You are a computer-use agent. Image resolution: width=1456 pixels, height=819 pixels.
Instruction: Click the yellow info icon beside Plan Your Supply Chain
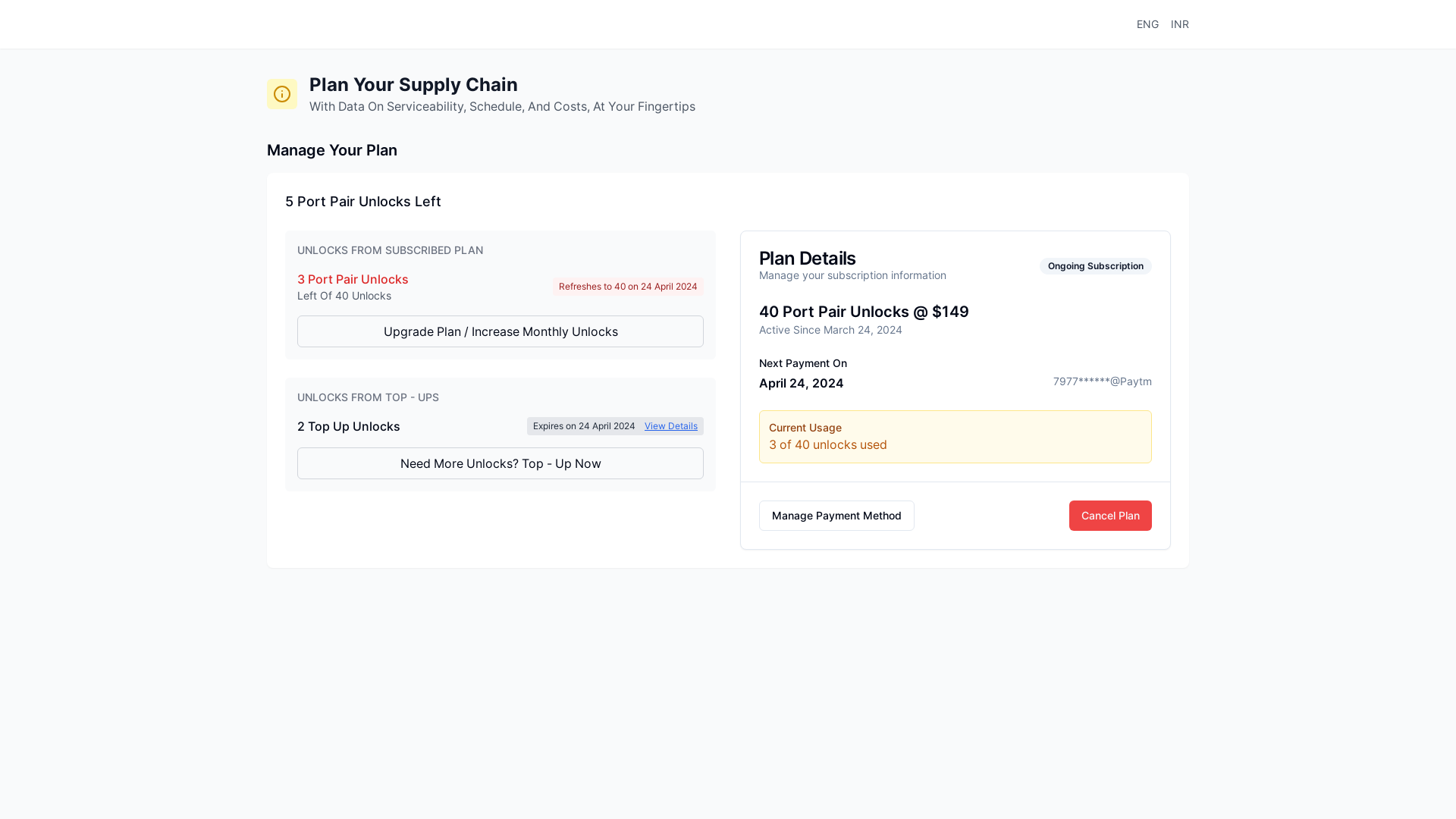pos(282,94)
